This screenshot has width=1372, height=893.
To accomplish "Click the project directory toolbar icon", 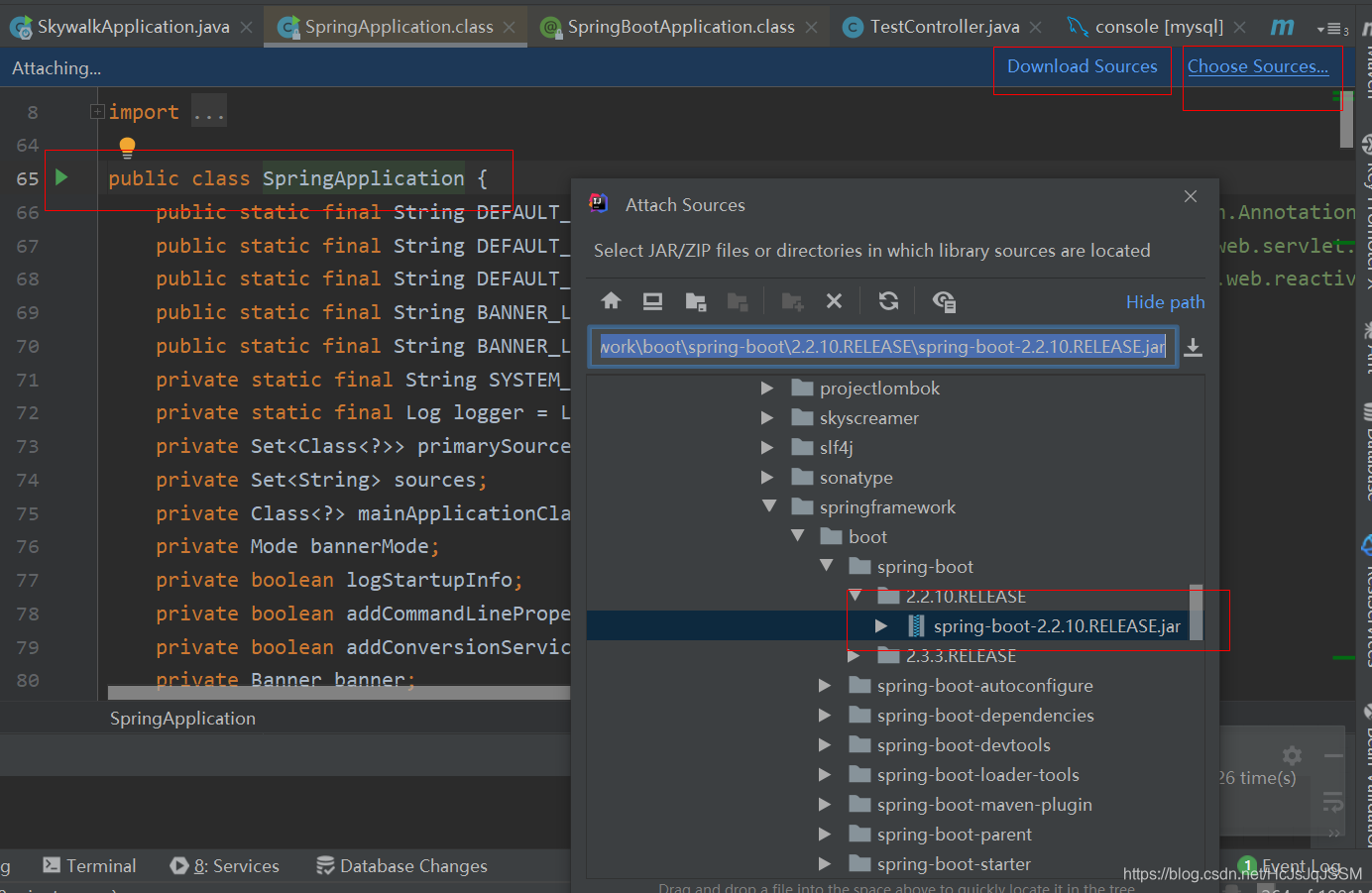I will pyautogui.click(x=696, y=301).
